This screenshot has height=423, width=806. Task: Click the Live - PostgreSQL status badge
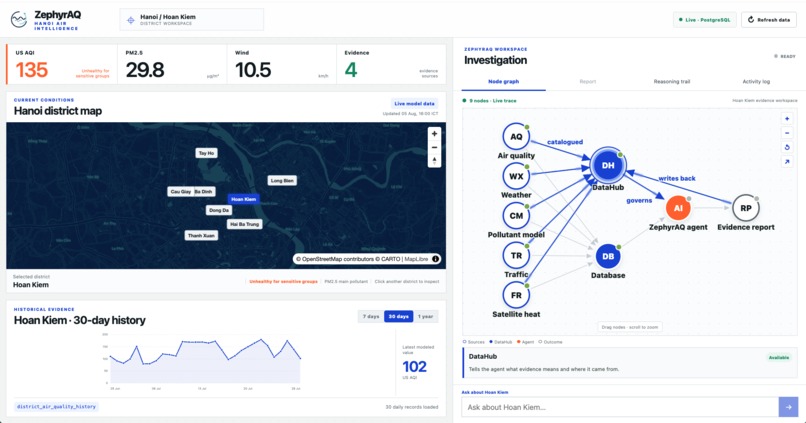pyautogui.click(x=704, y=20)
